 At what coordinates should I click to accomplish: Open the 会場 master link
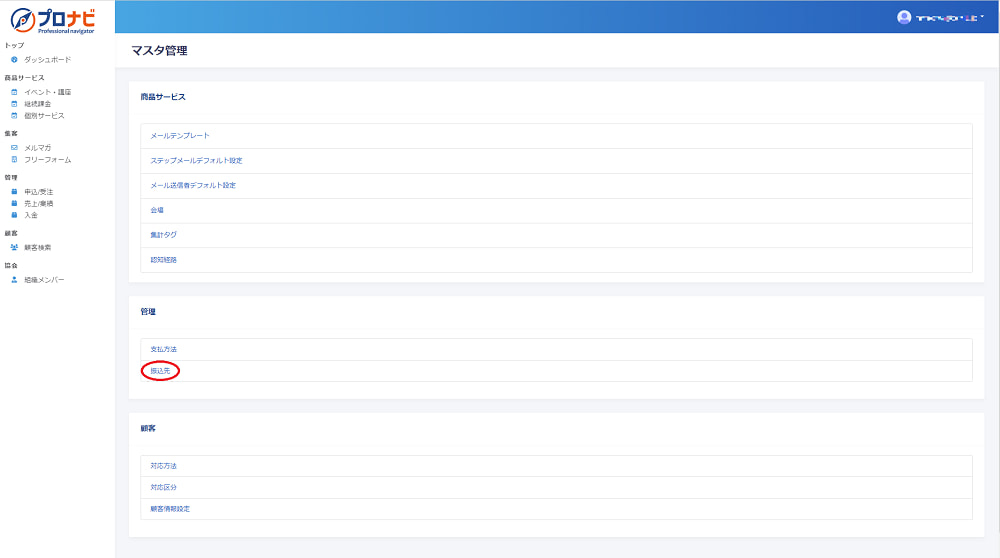pyautogui.click(x=157, y=210)
